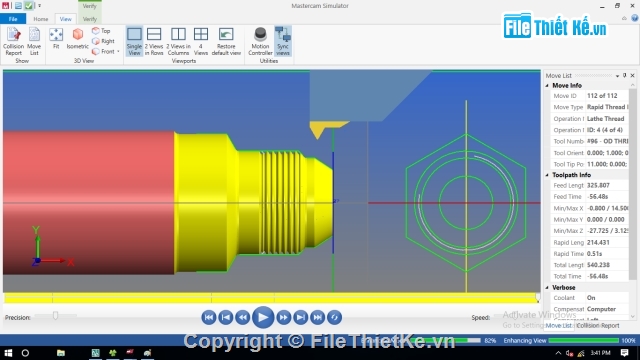This screenshot has height=360, width=640.
Task: Open the File menu
Action: [13, 19]
